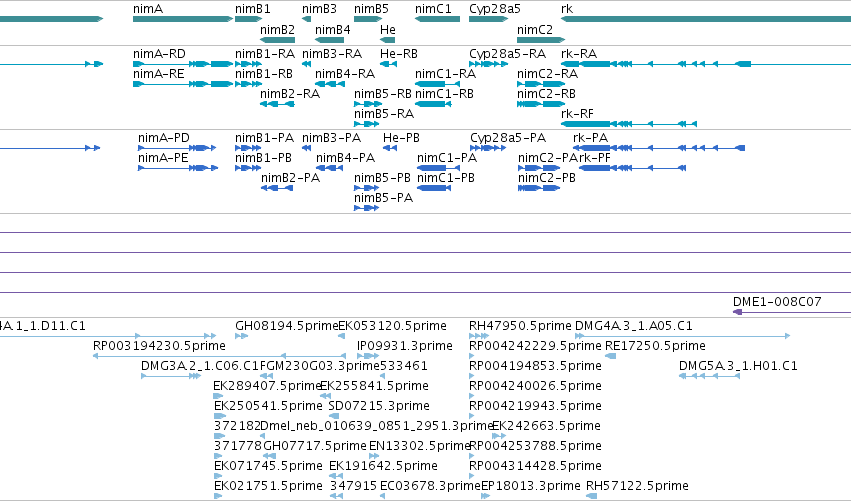The image size is (851, 501).
Task: Select the EN13302.5prime EST
Action: pos(374,456)
